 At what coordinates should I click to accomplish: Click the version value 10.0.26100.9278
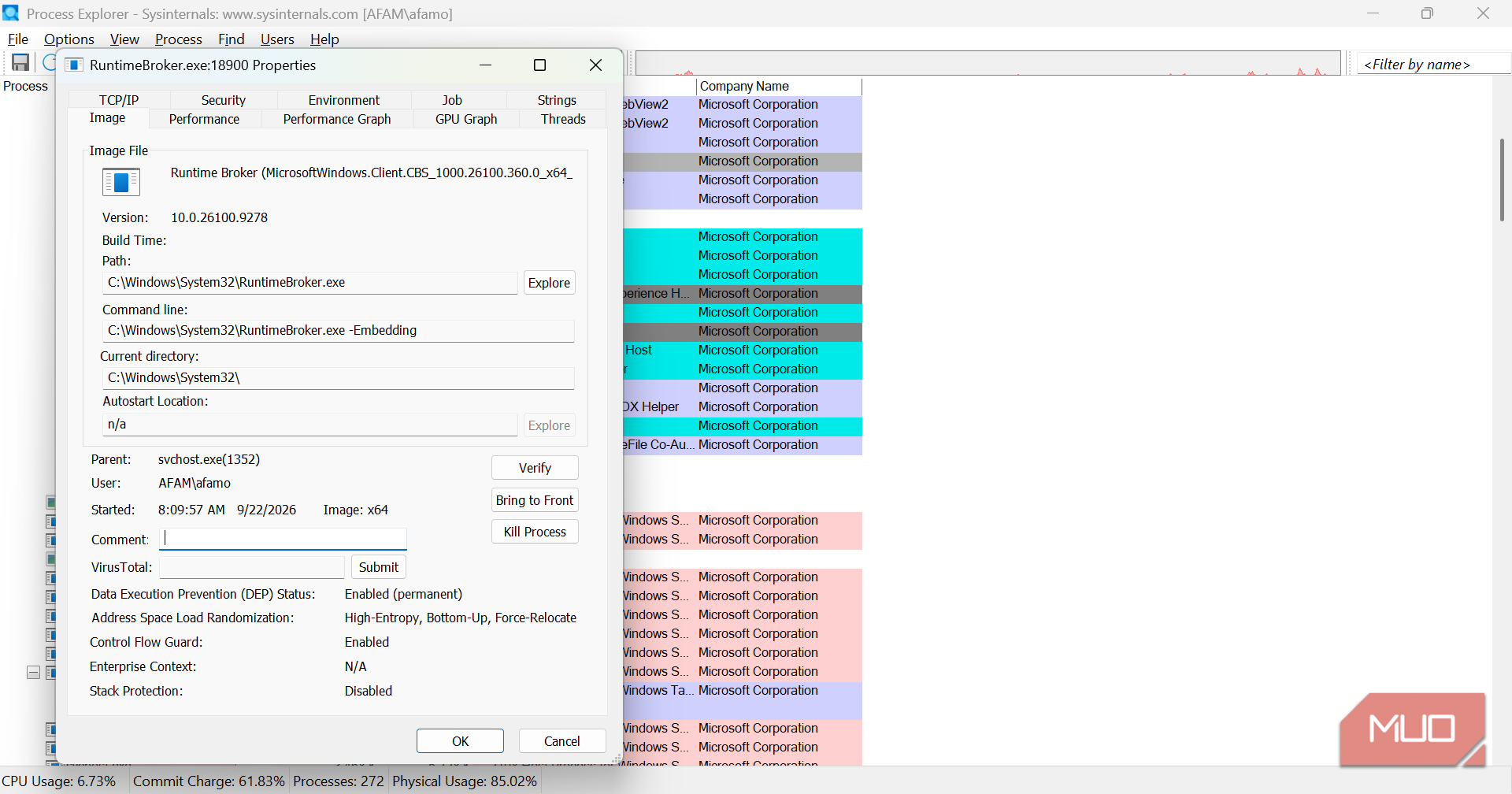[220, 217]
